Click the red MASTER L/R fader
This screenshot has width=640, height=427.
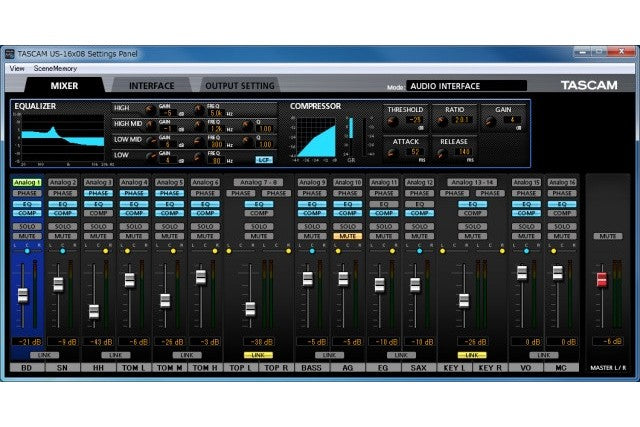(602, 280)
